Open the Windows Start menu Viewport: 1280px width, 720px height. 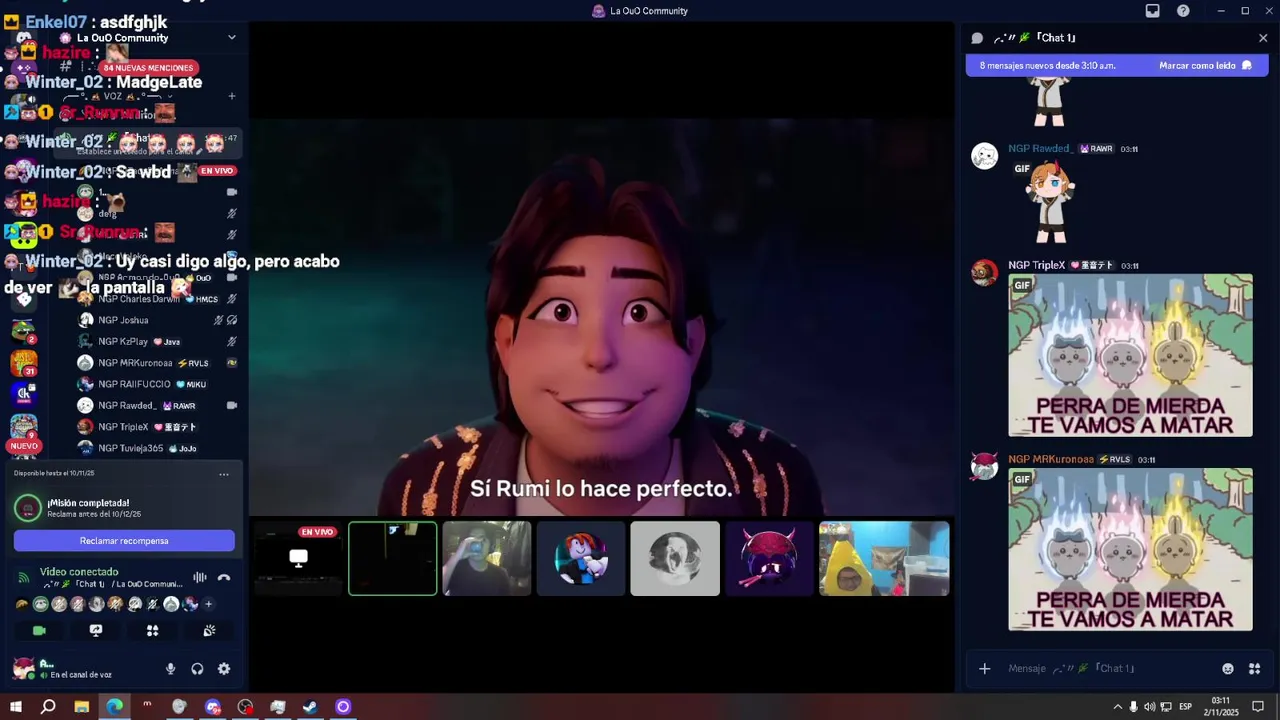(x=16, y=707)
